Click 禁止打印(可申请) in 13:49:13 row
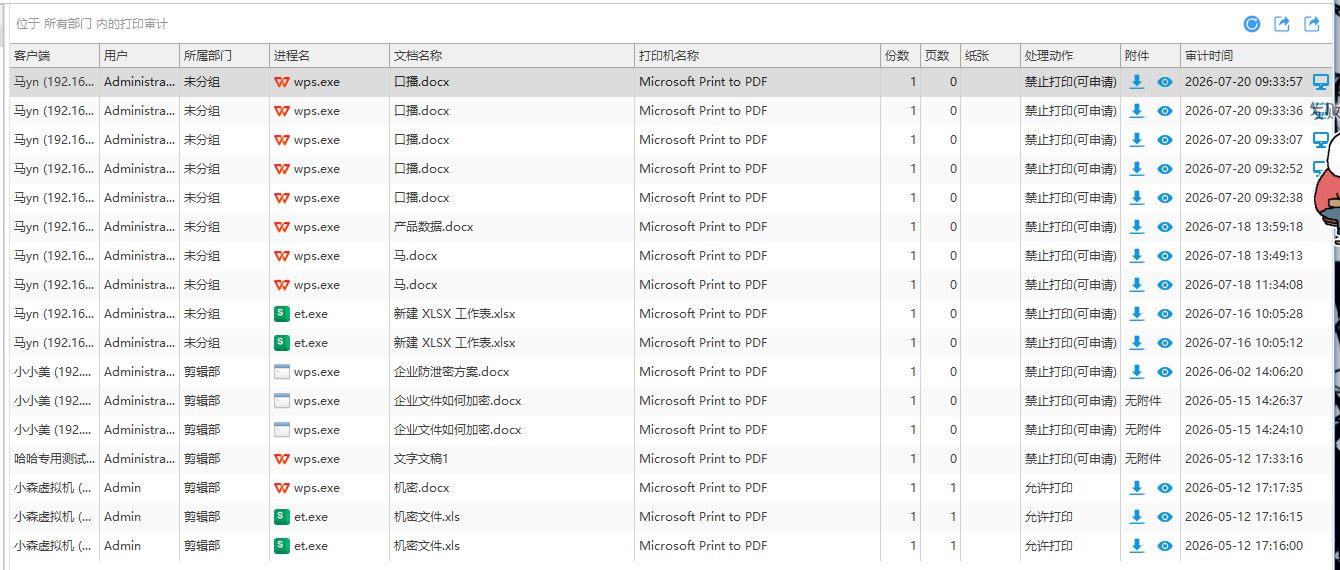This screenshot has width=1340, height=570. coord(1070,256)
